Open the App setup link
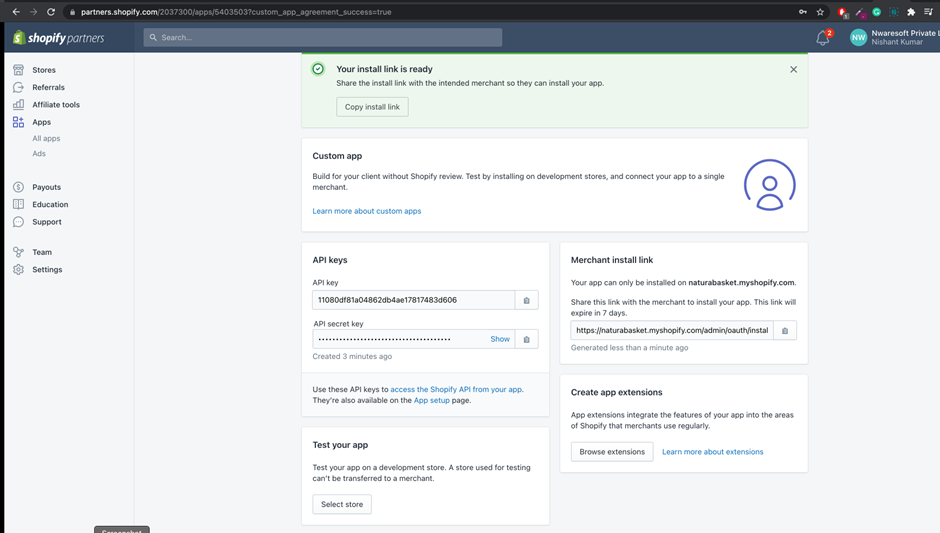The width and height of the screenshot is (940, 533). [x=432, y=400]
